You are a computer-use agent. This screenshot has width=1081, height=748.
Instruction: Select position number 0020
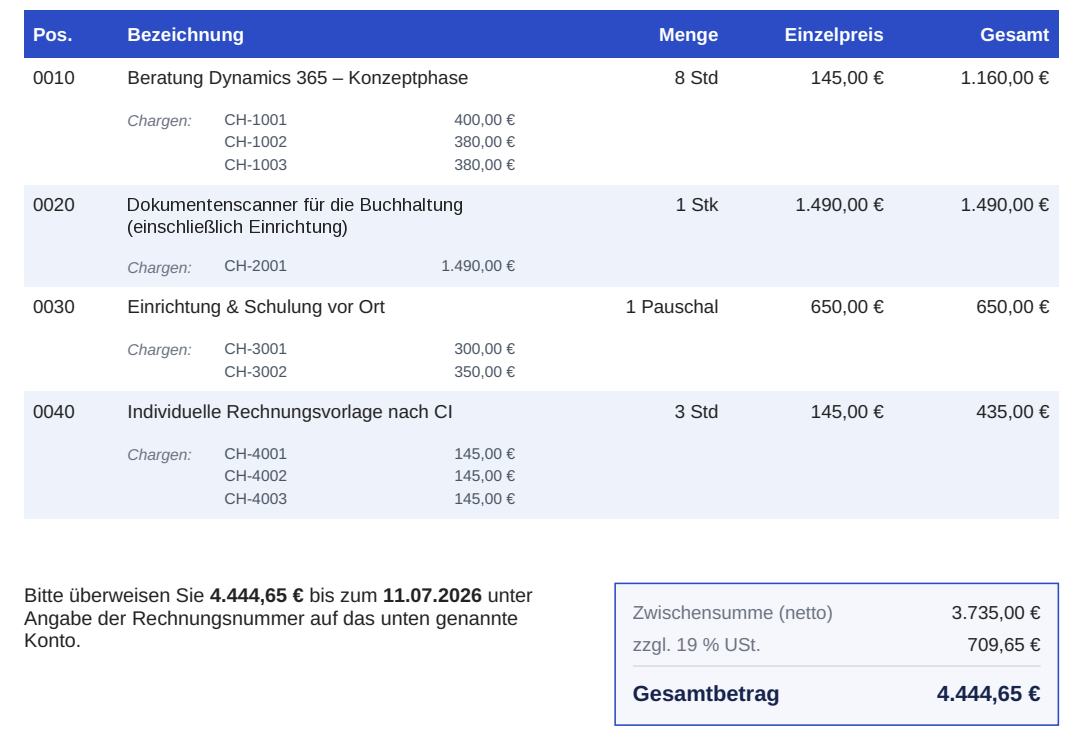pos(54,205)
